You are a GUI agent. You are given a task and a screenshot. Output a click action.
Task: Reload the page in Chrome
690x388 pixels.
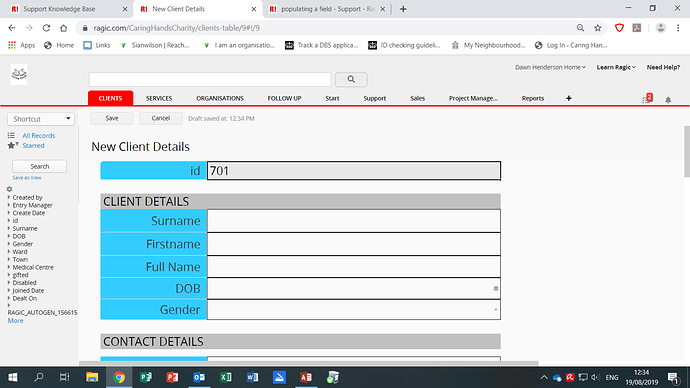[x=46, y=28]
